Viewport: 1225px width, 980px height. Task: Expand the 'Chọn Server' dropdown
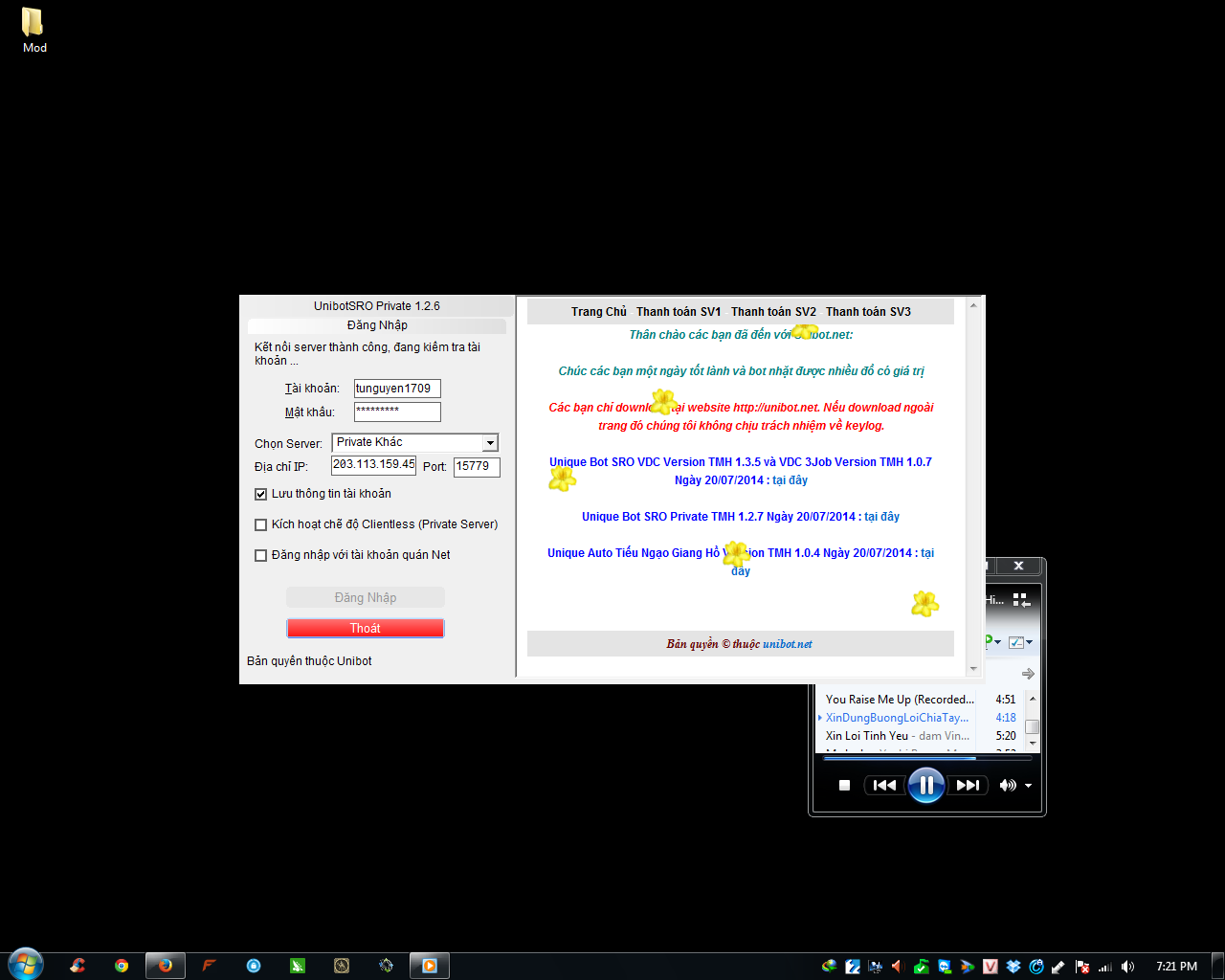[490, 443]
